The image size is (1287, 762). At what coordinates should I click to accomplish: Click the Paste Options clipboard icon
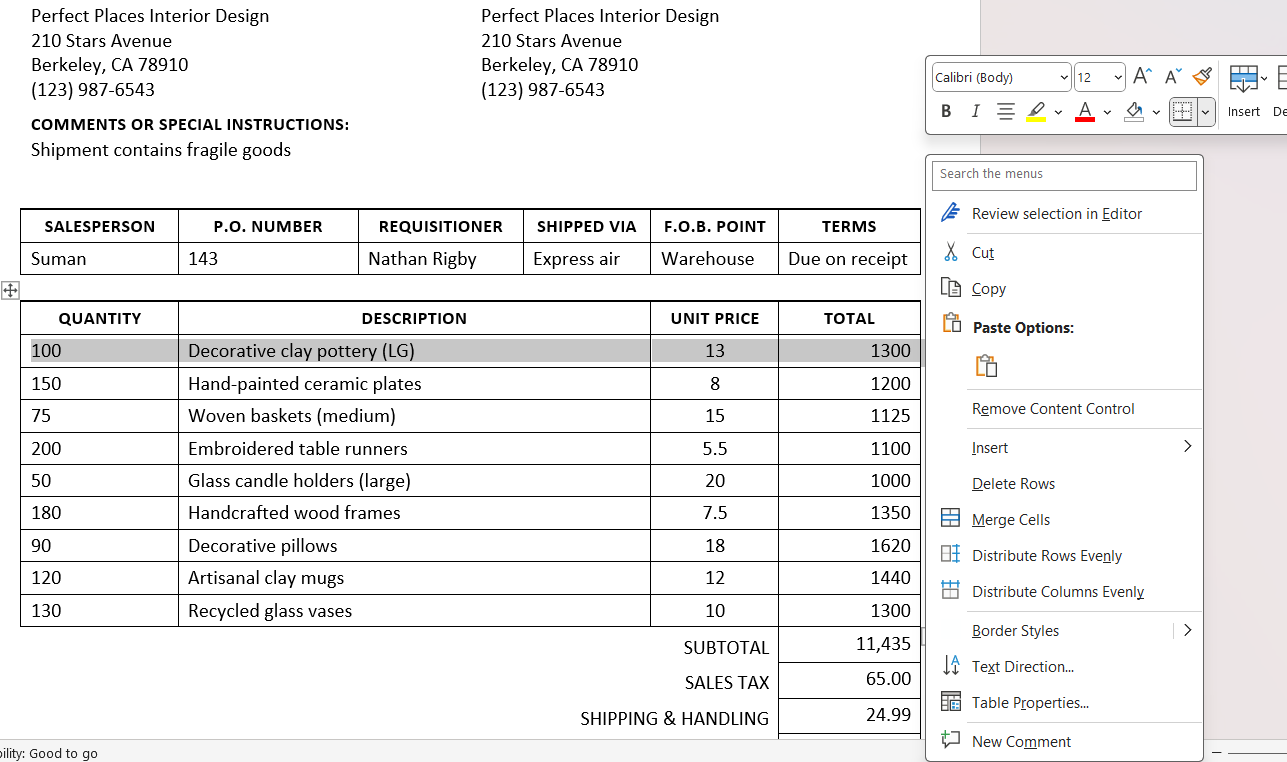coord(951,324)
